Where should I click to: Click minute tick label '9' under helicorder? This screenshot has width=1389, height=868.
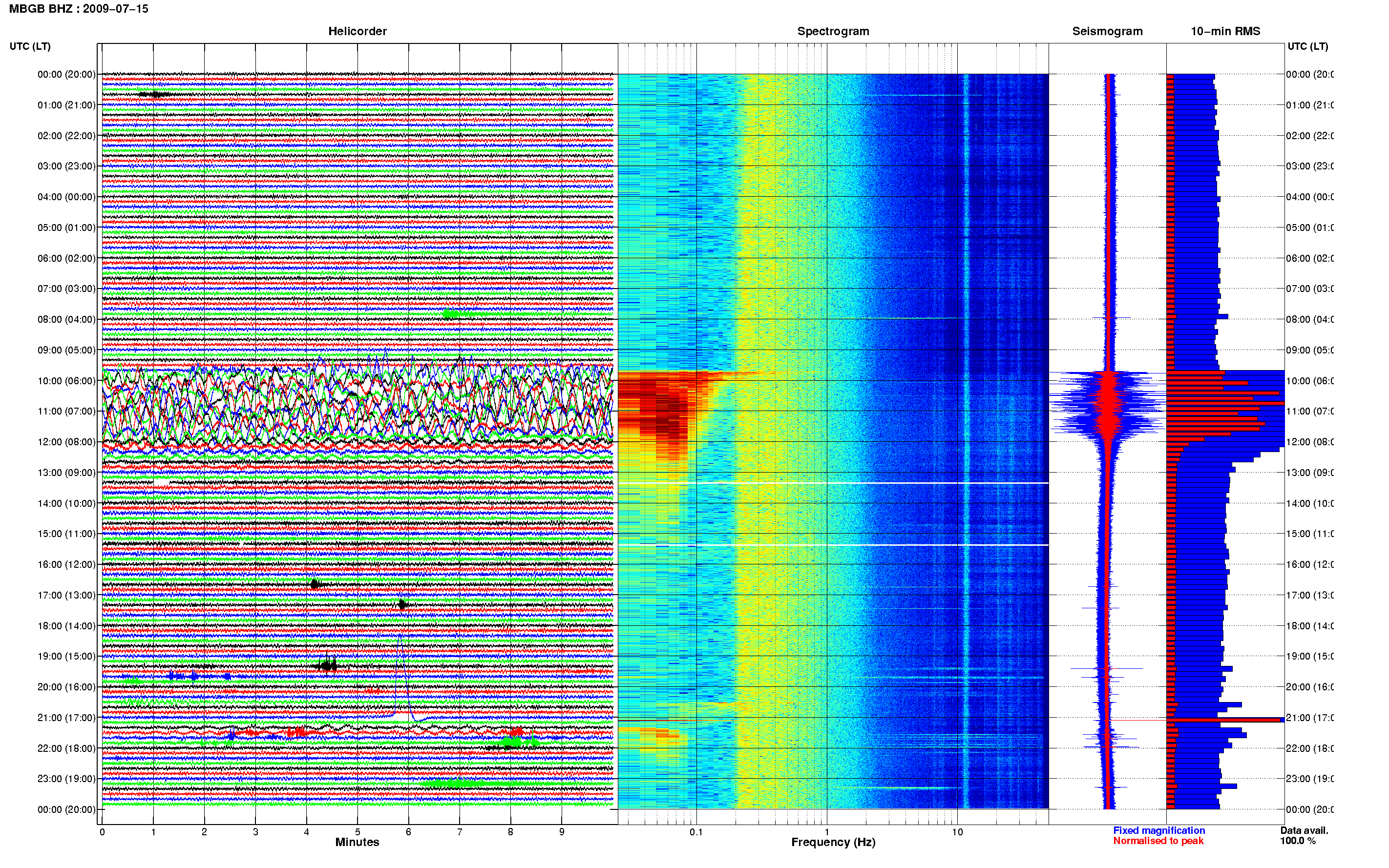[x=562, y=832]
